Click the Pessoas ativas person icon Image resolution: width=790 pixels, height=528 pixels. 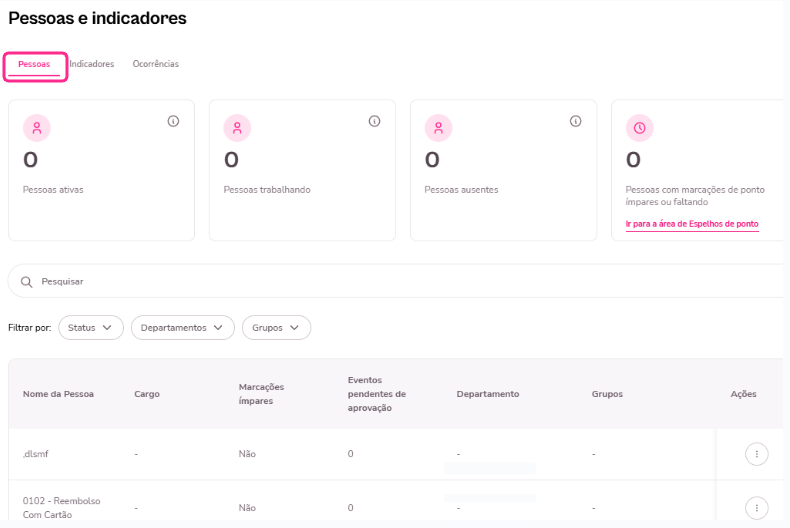pyautogui.click(x=37, y=128)
